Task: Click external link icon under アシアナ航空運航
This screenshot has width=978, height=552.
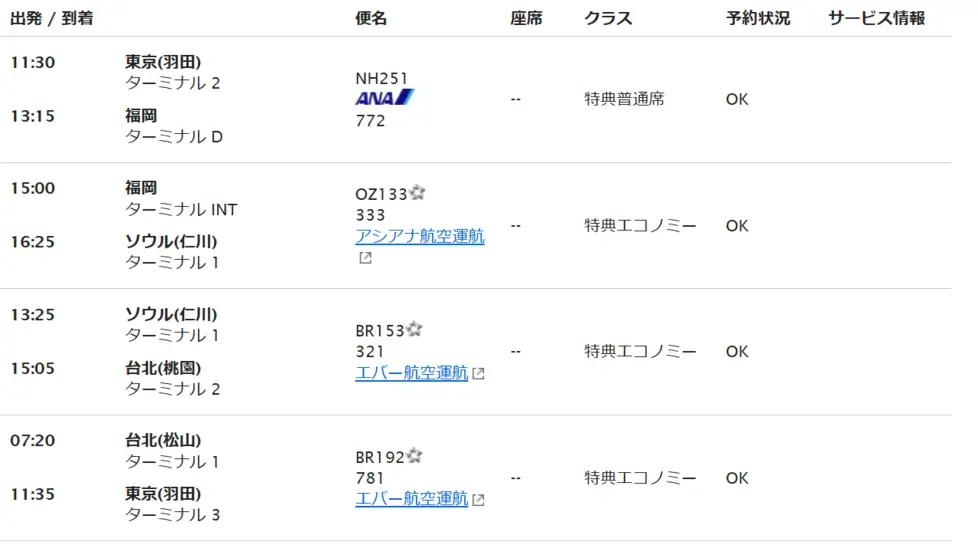Action: click(366, 258)
